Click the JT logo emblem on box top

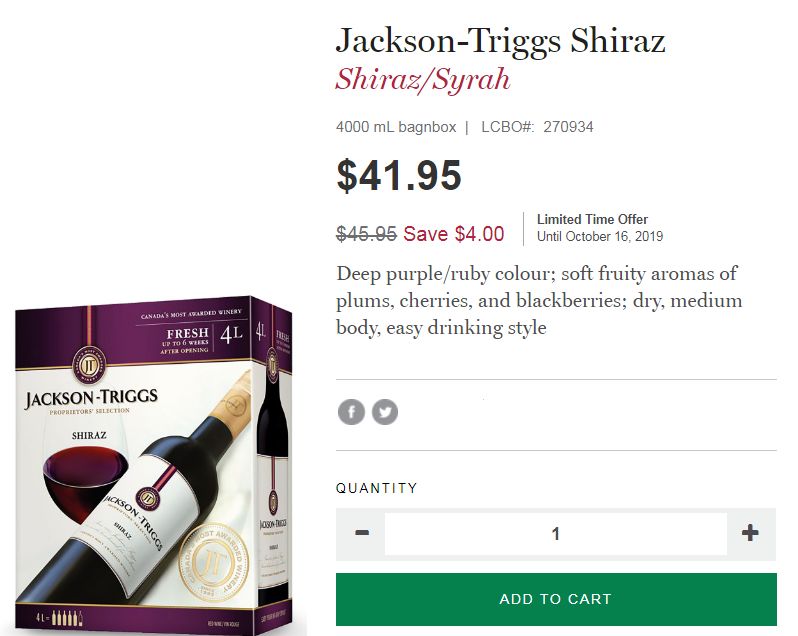click(90, 365)
